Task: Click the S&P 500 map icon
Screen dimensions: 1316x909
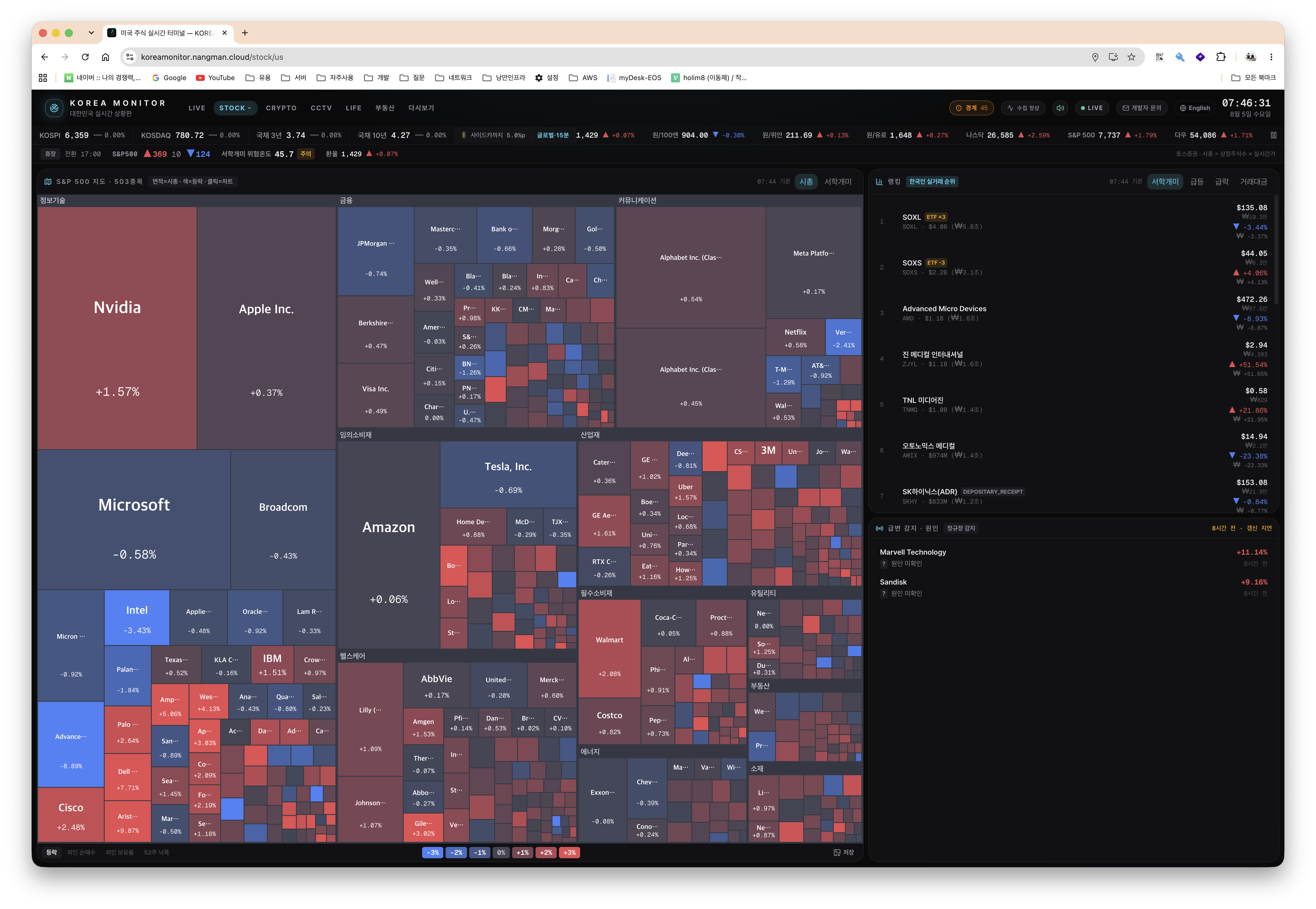Action: pyautogui.click(x=48, y=182)
